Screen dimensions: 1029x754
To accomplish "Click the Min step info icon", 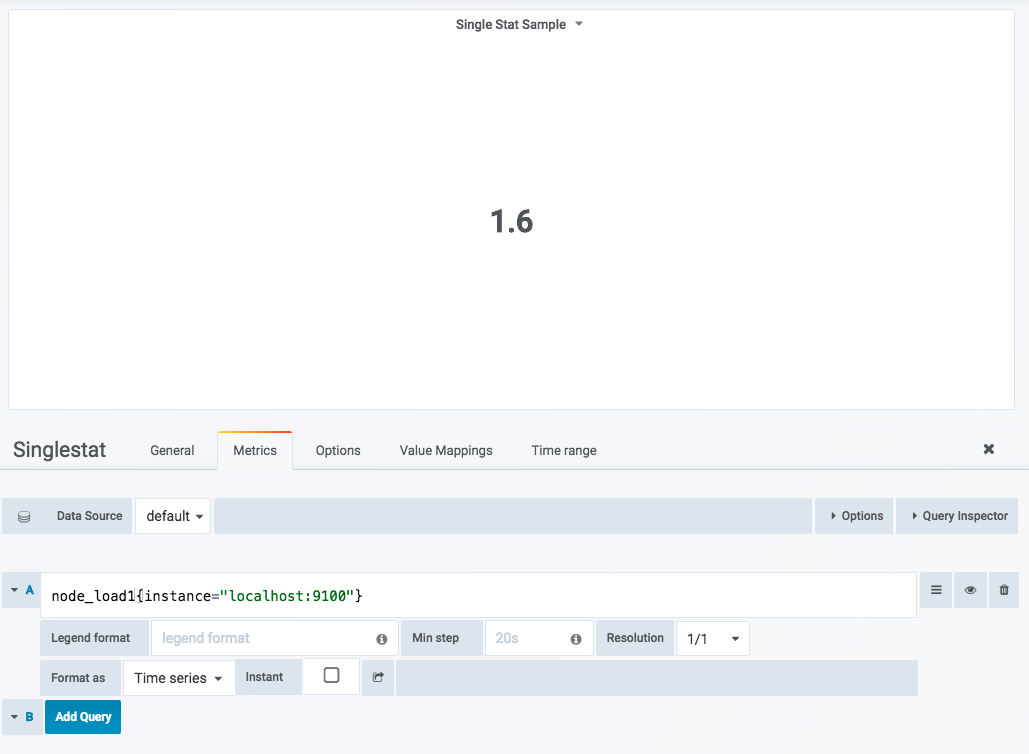I will point(575,639).
